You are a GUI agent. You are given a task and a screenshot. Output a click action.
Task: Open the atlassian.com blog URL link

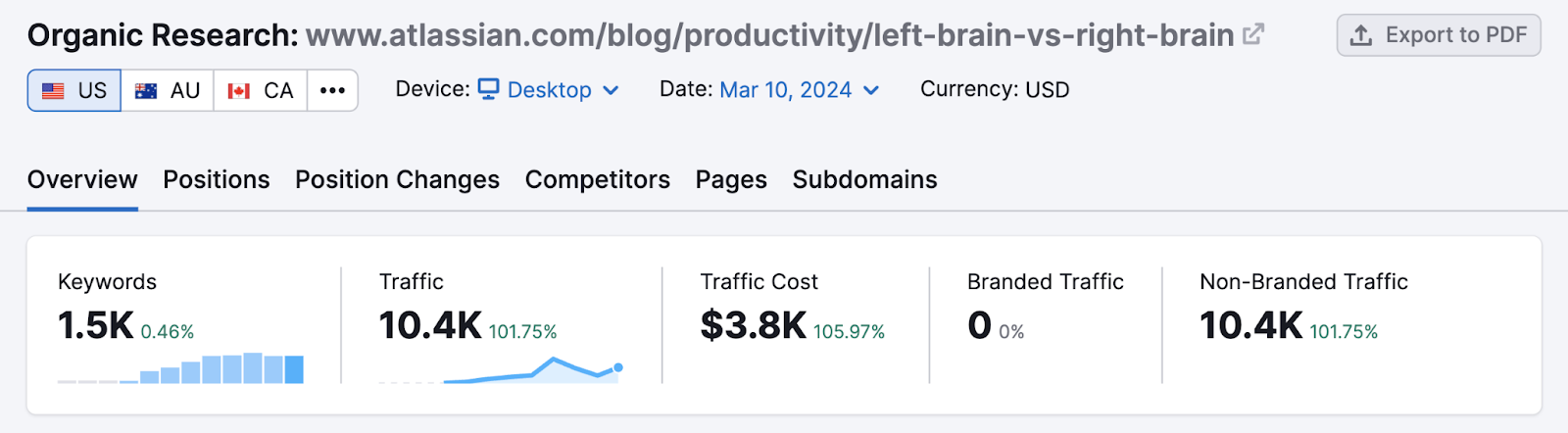pos(769,35)
